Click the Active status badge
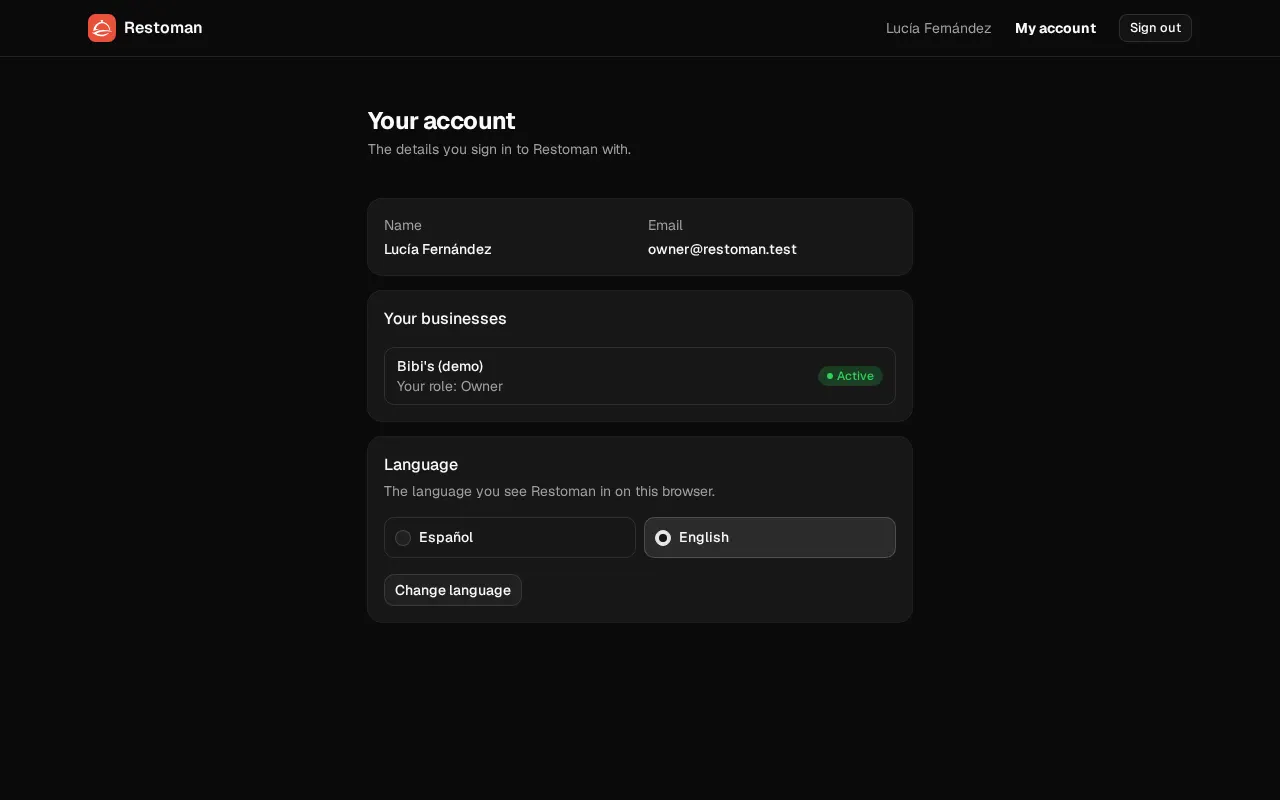 850,376
